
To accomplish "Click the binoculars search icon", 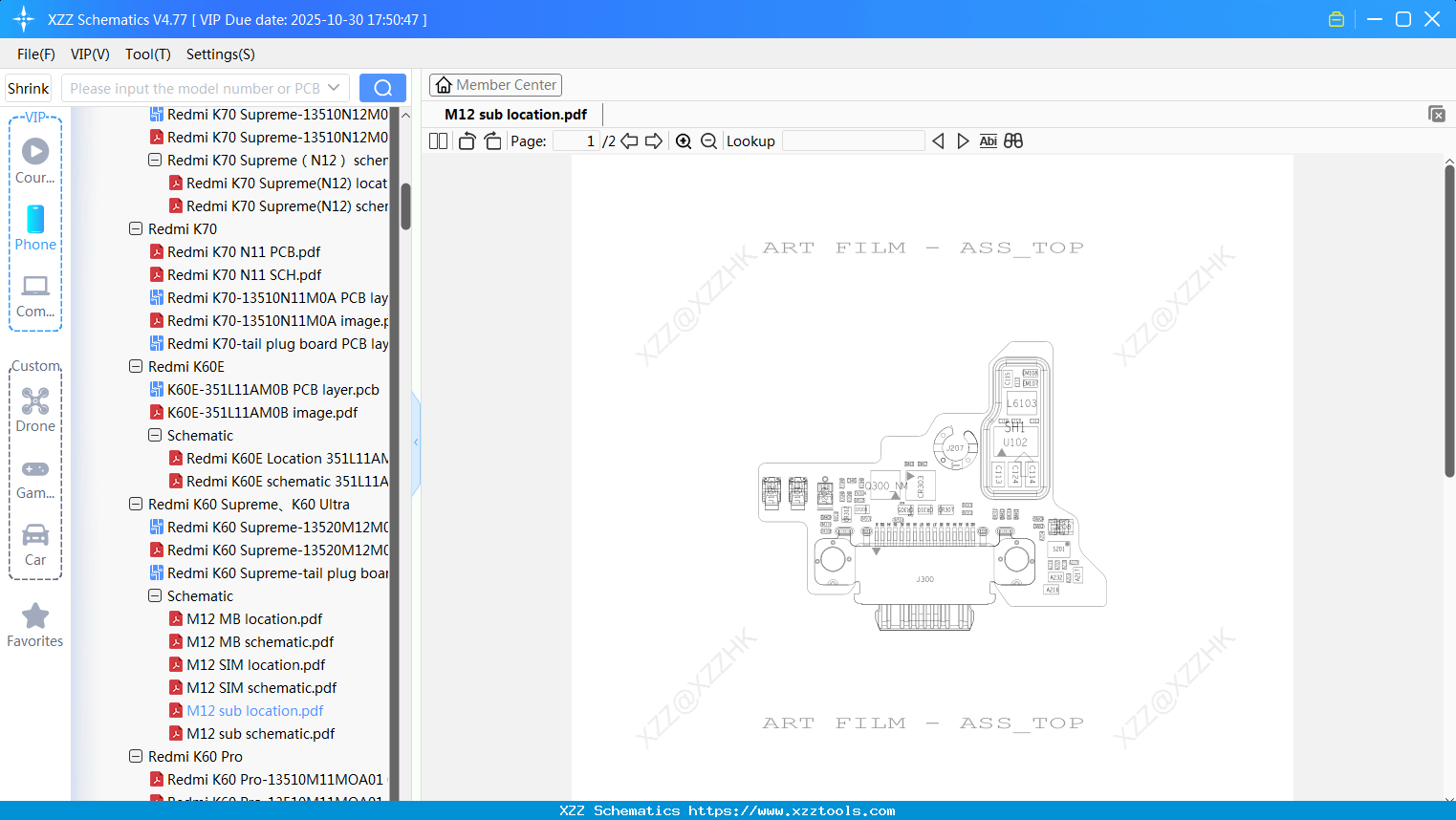I will [x=1013, y=141].
